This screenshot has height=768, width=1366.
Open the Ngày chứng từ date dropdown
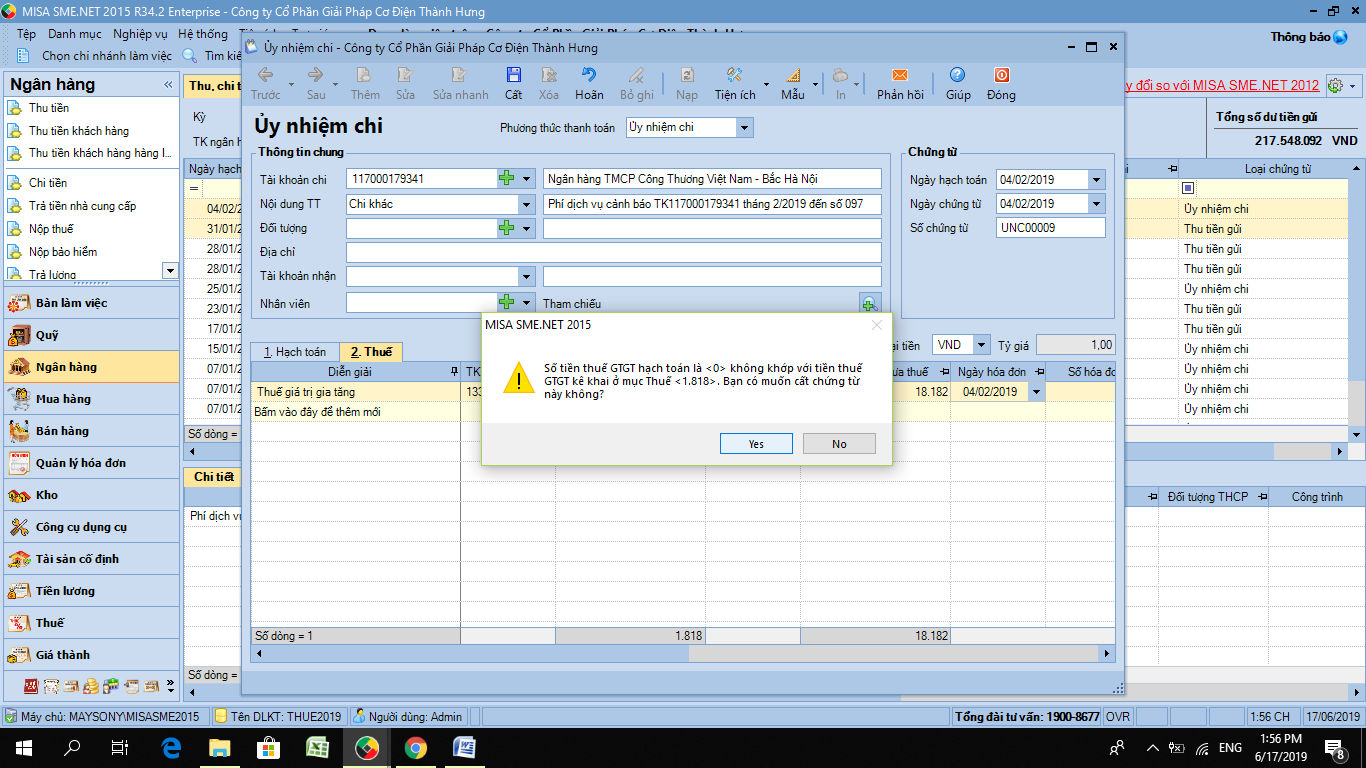click(1097, 204)
